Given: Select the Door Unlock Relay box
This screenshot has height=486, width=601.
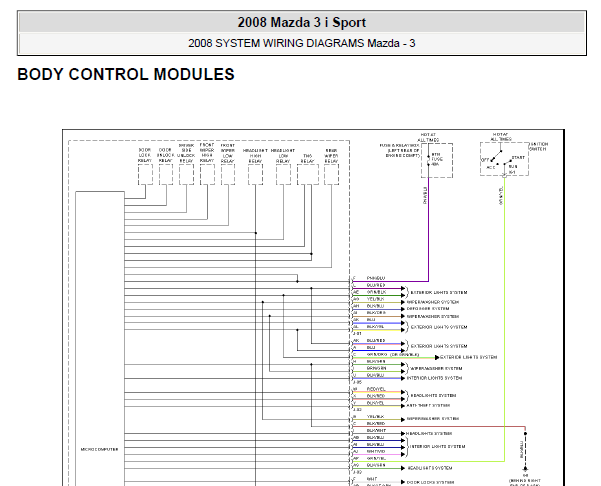Looking at the screenshot, I should click(166, 174).
